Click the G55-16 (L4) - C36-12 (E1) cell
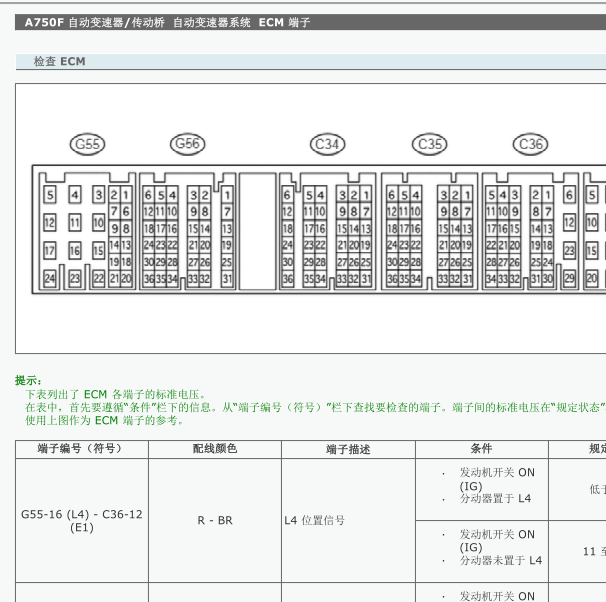606x602 pixels. pos(82,520)
